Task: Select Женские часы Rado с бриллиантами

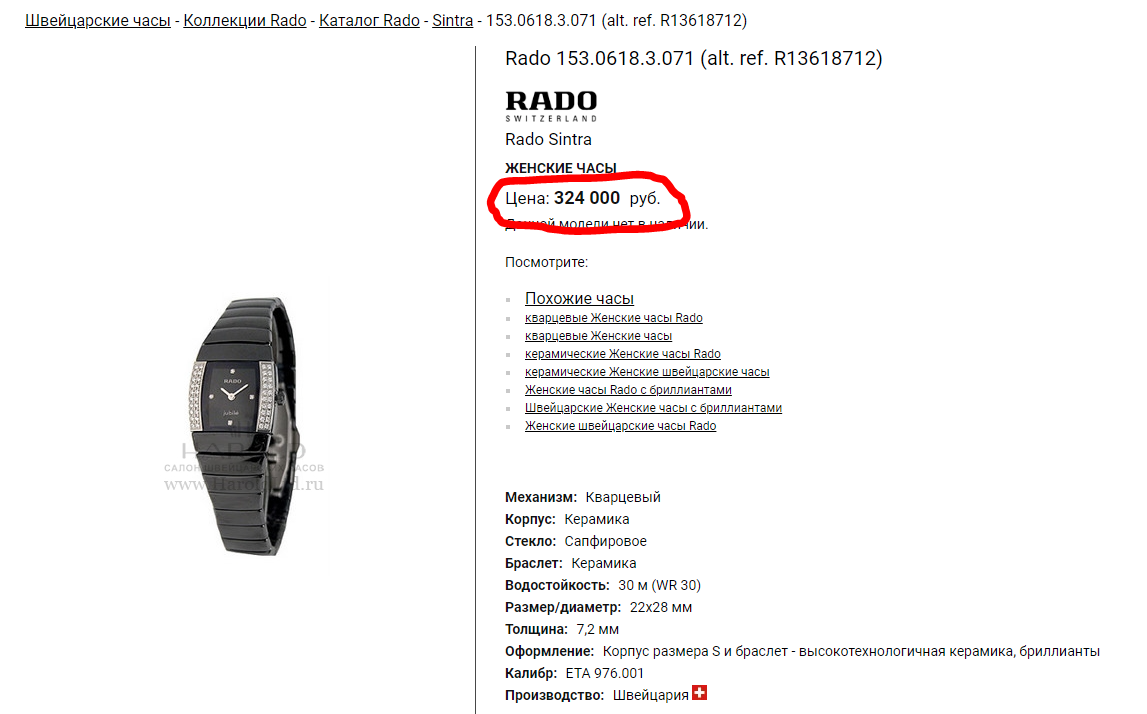Action: pyautogui.click(x=628, y=390)
